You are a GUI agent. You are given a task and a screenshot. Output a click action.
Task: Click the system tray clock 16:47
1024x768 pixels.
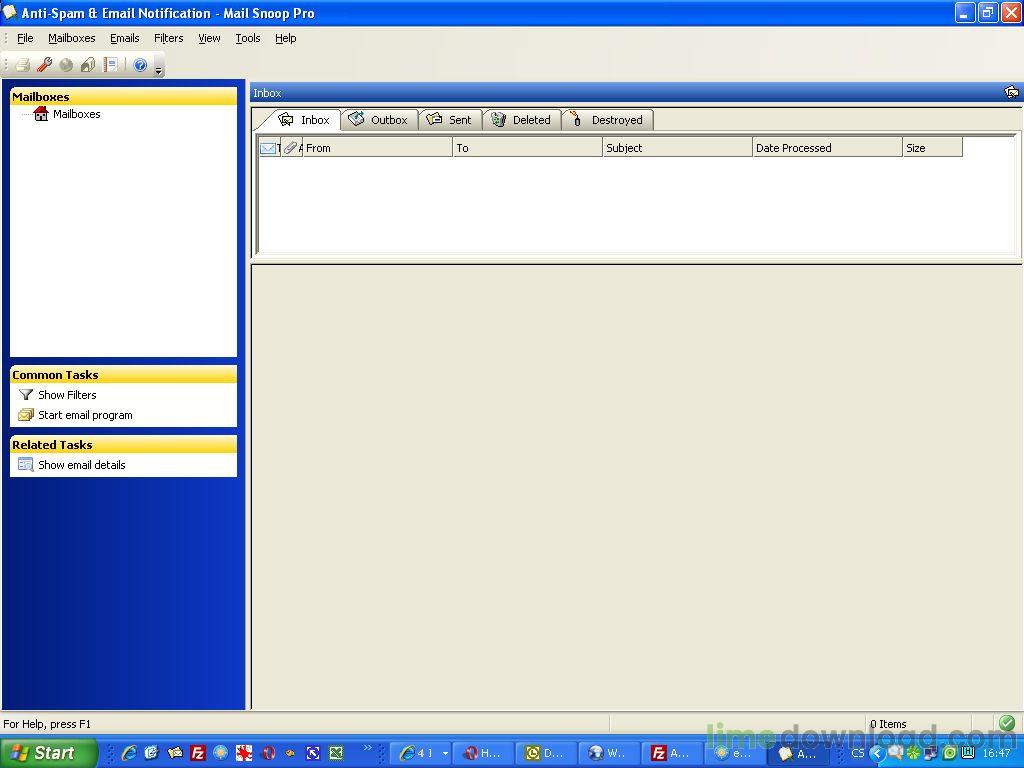coord(997,754)
